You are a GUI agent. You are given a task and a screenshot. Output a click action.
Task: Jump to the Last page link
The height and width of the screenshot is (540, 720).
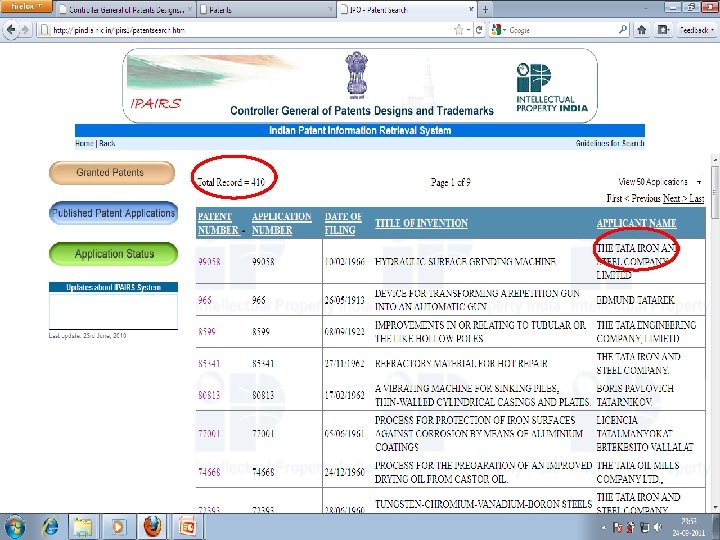click(697, 198)
